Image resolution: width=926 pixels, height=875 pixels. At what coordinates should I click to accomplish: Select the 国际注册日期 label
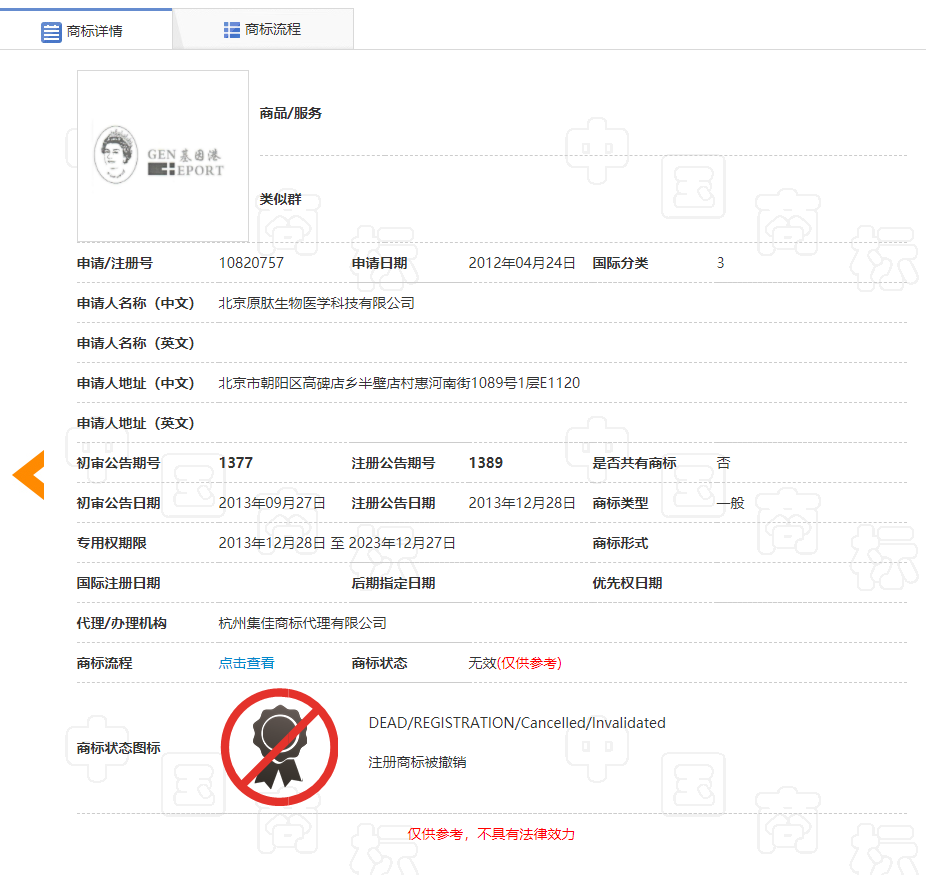coord(118,583)
